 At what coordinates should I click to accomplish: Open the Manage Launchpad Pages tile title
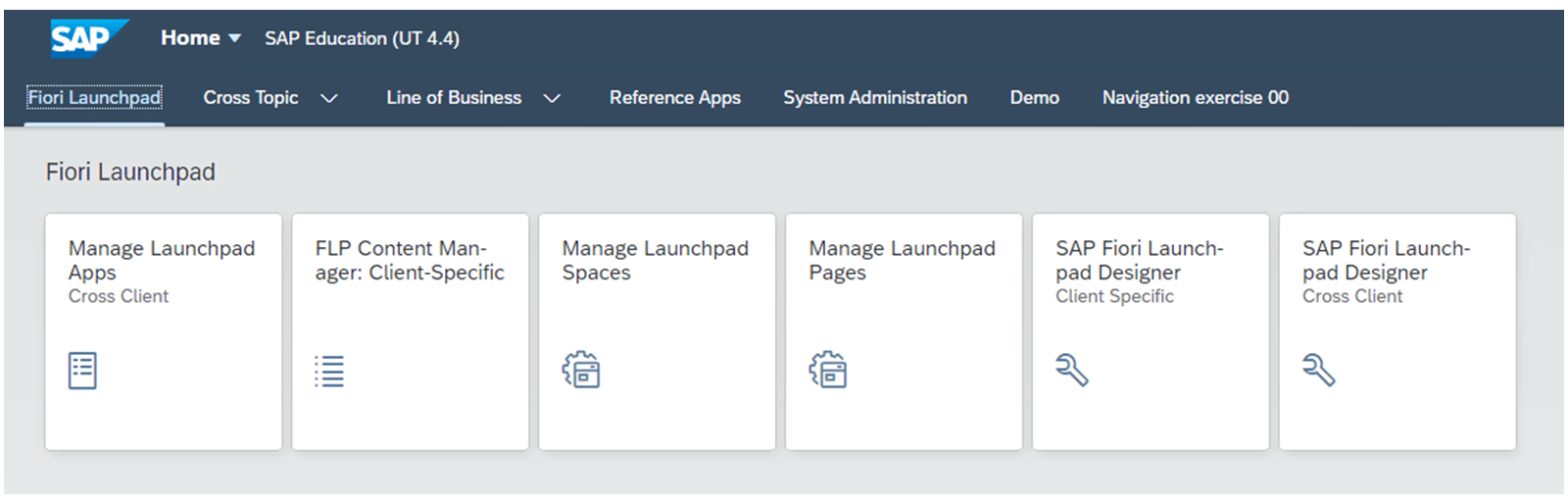point(903,260)
